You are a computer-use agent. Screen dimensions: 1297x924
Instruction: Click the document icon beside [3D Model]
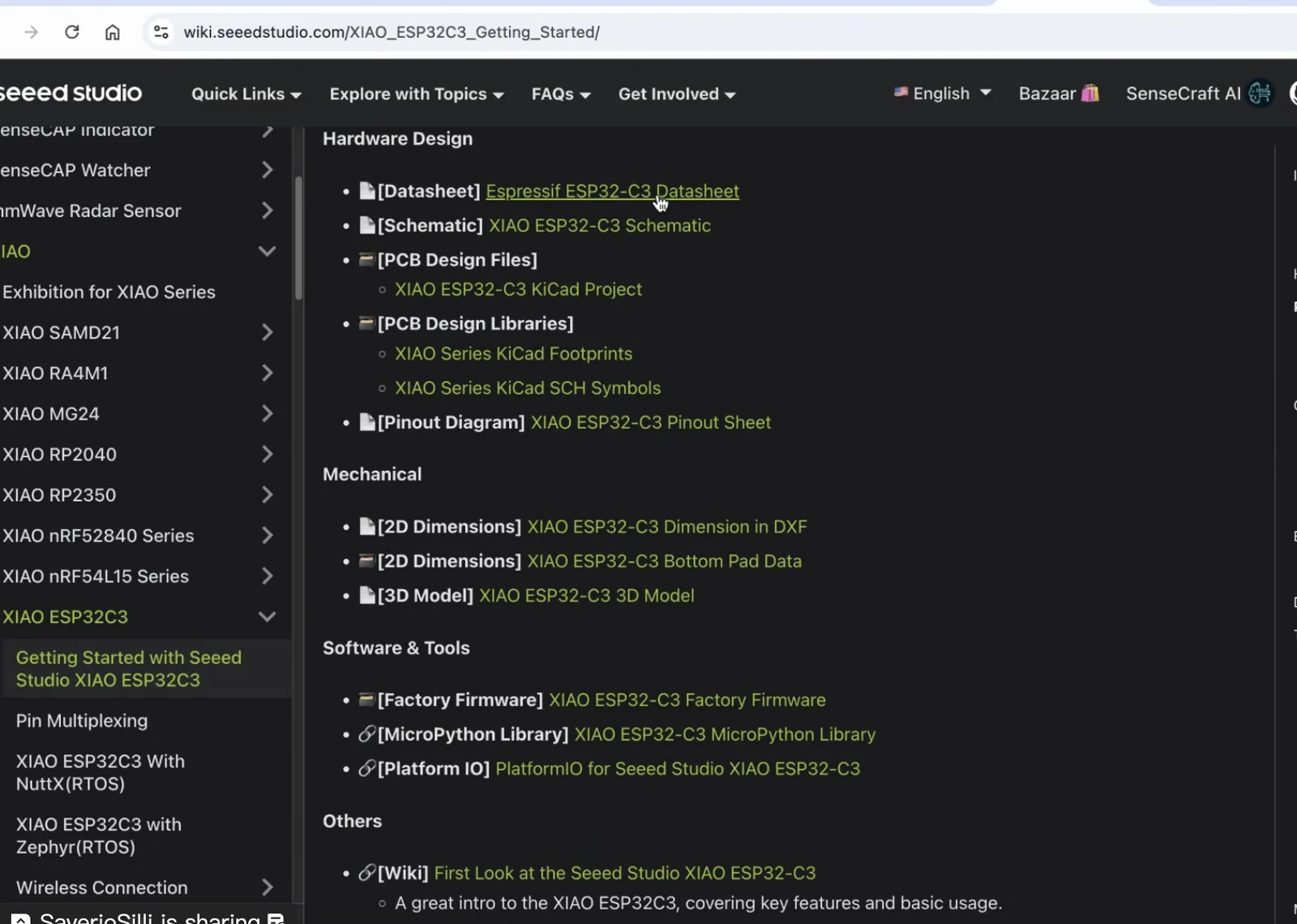[367, 595]
